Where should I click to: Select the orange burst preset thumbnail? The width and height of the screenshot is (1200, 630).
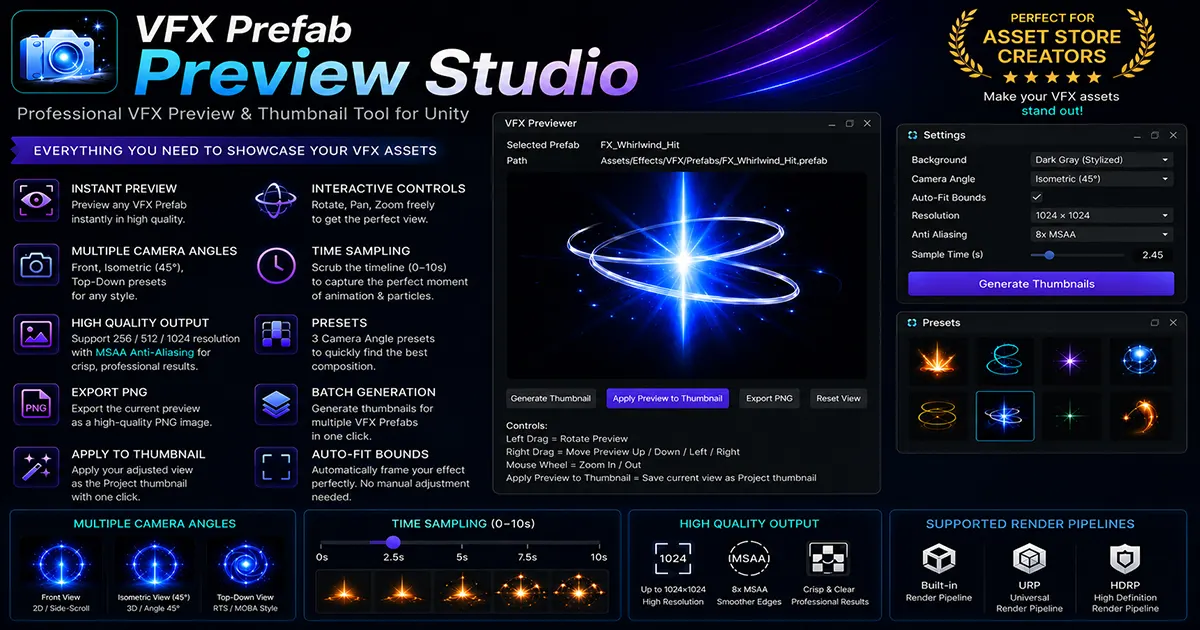pos(940,360)
